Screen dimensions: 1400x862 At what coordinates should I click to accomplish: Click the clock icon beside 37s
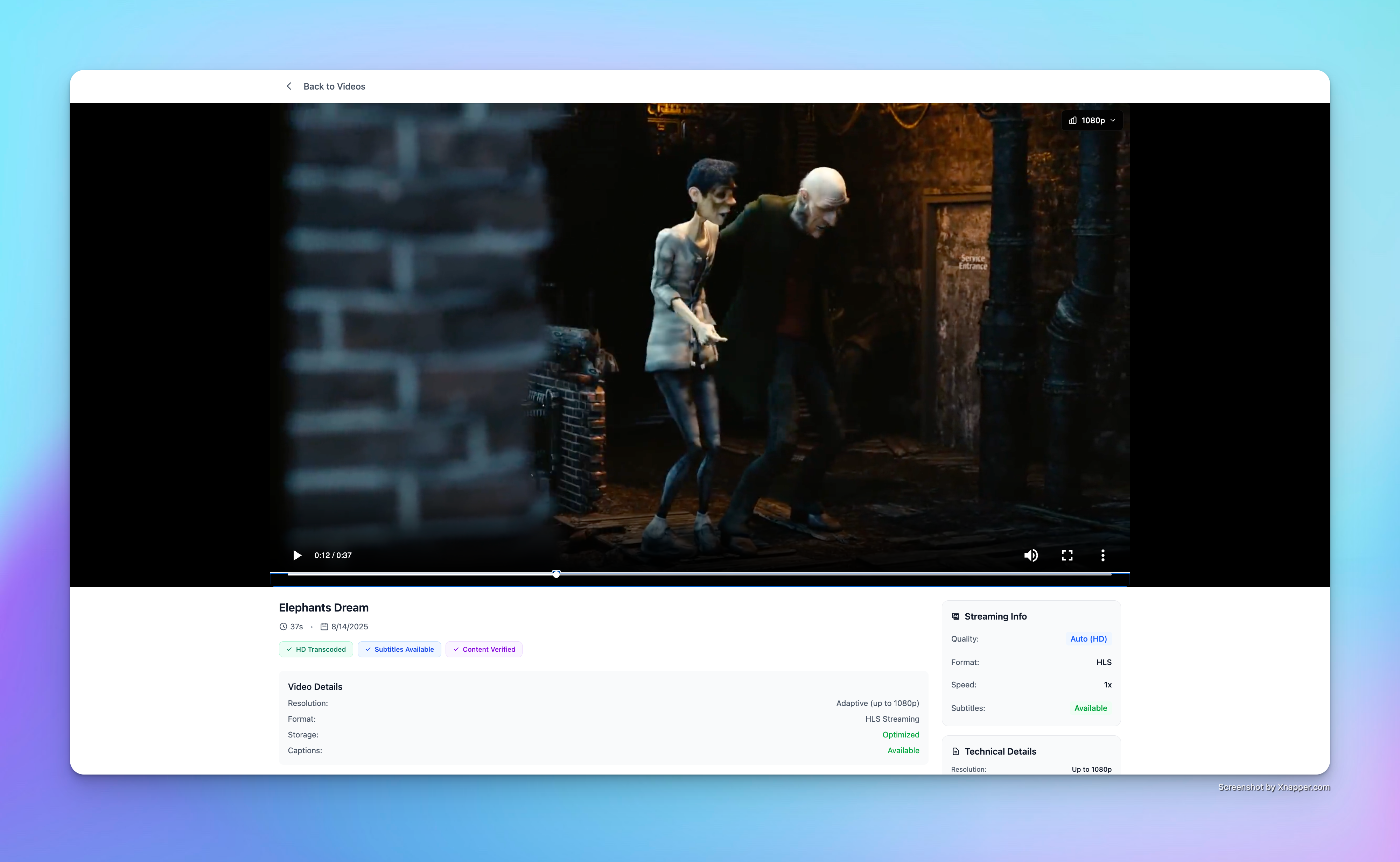pyautogui.click(x=283, y=627)
